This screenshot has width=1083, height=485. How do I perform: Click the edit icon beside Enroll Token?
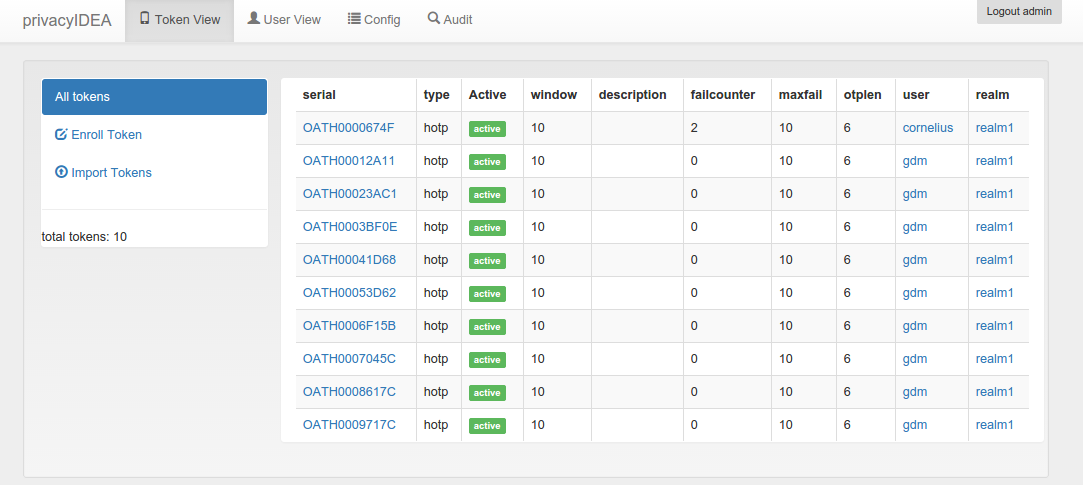point(61,134)
